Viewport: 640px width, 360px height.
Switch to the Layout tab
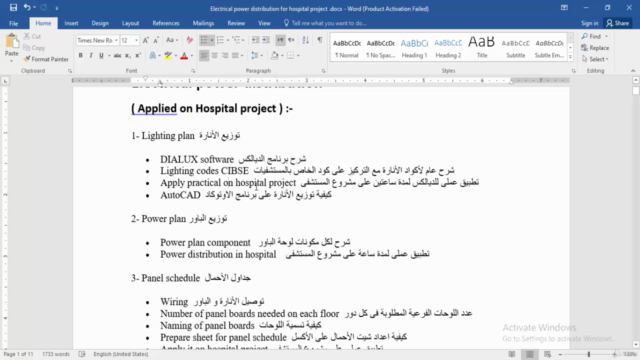tap(131, 23)
